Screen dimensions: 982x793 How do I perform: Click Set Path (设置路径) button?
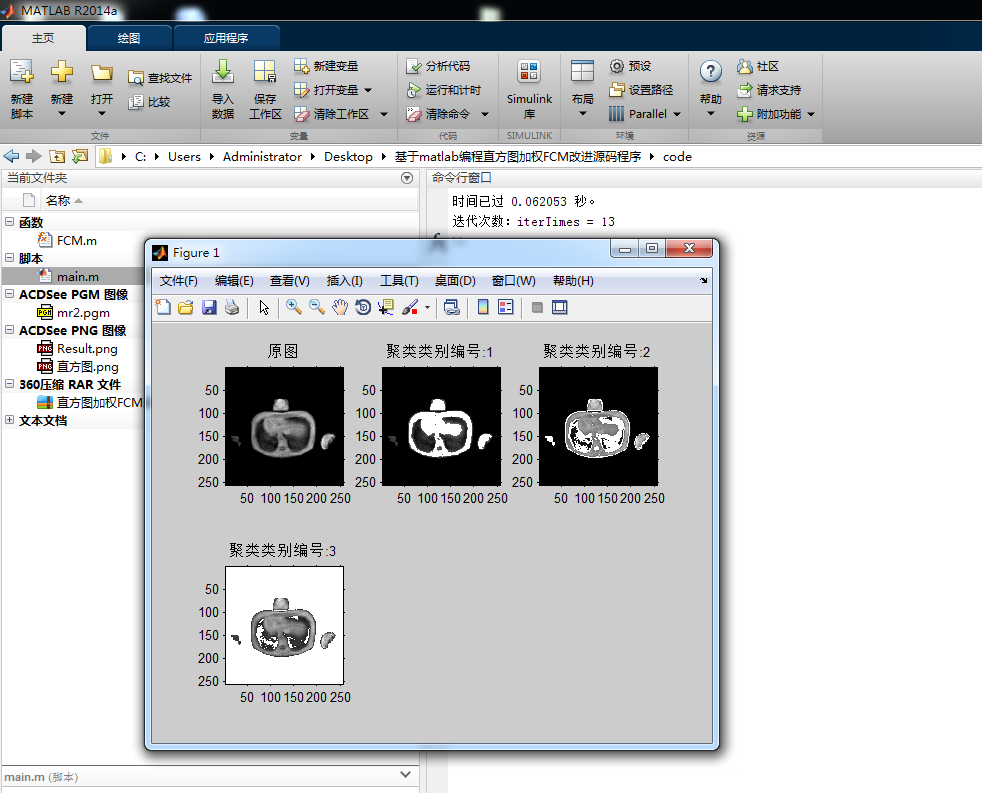point(641,90)
